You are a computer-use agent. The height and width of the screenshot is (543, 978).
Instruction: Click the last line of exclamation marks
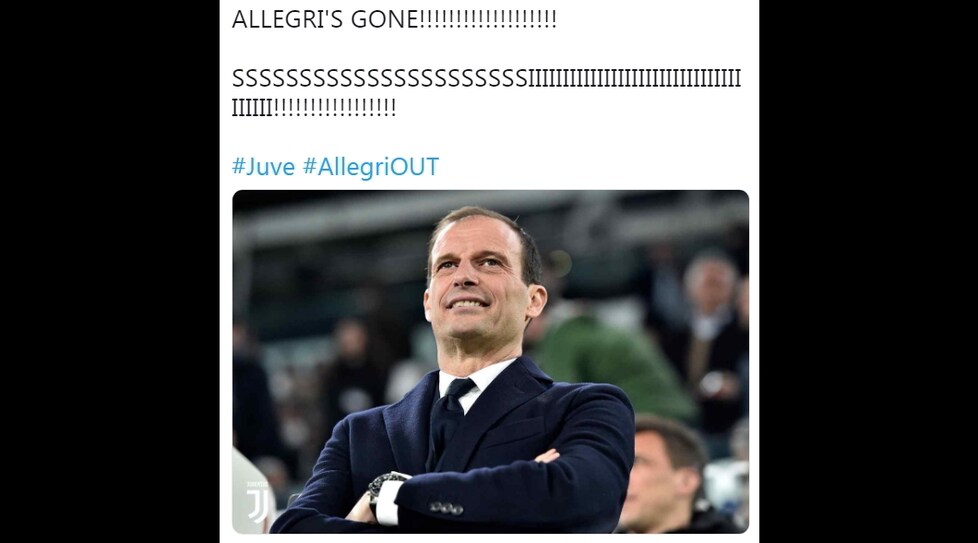click(314, 108)
